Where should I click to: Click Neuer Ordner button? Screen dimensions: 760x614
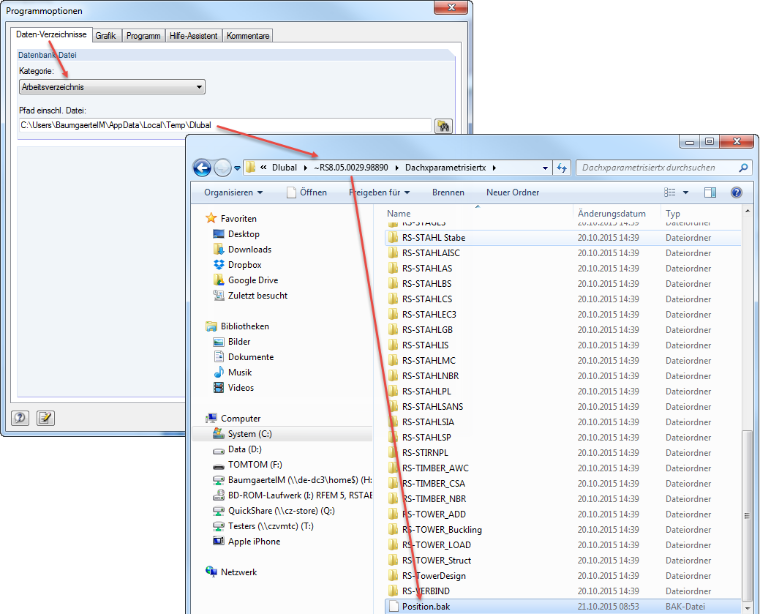[x=513, y=192]
